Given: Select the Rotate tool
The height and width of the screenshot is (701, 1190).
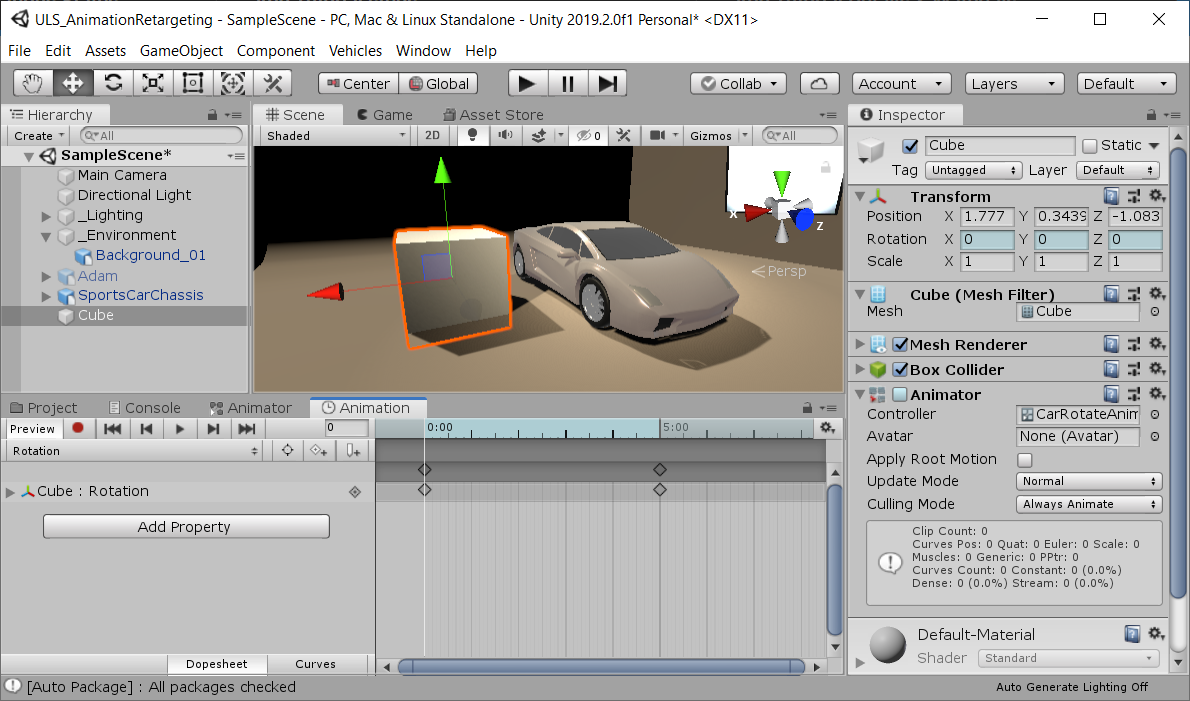Looking at the screenshot, I should coord(113,83).
